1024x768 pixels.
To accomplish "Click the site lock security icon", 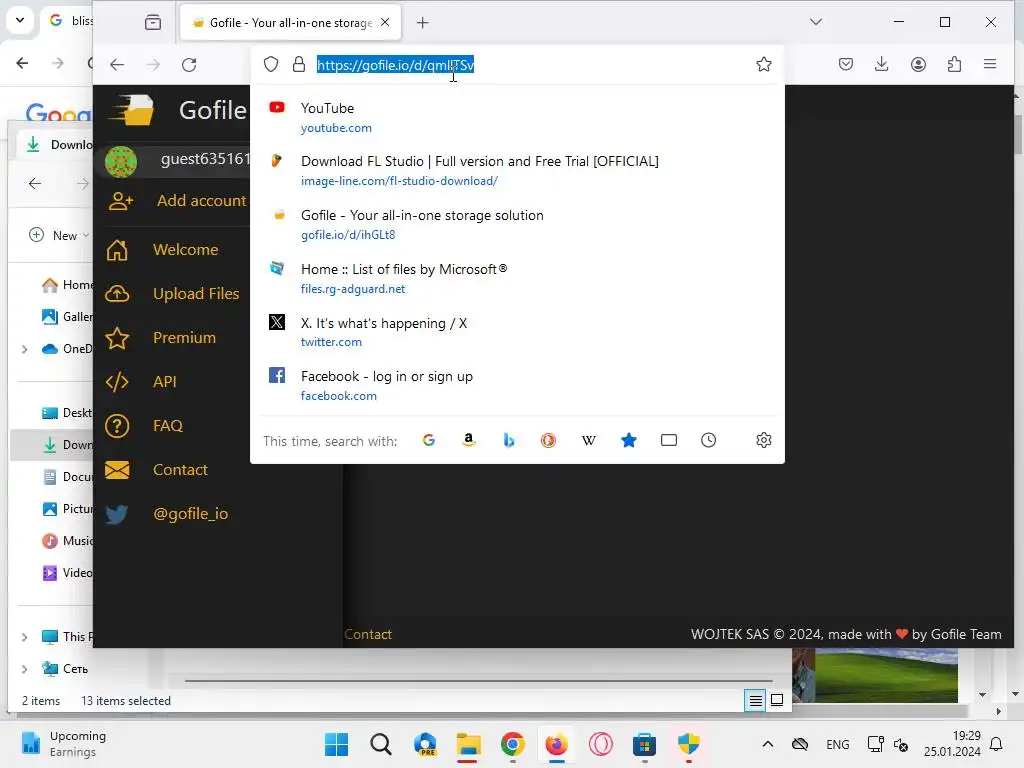I will 298,64.
